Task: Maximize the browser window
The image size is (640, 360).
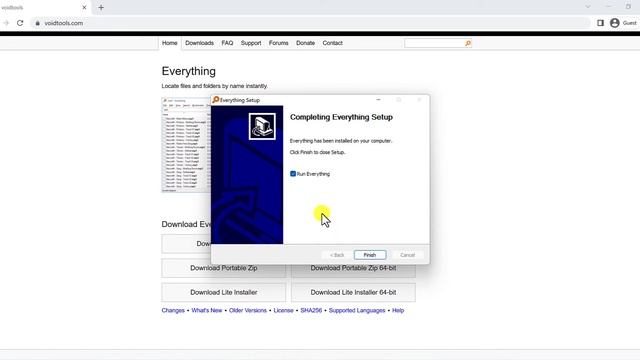Action: point(628,7)
